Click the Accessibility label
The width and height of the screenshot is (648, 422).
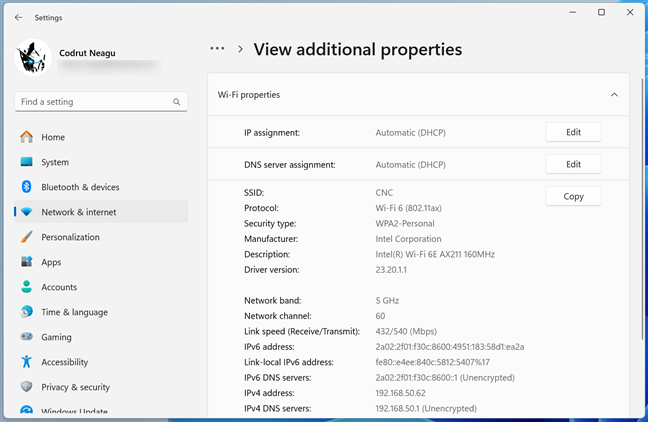(x=64, y=362)
